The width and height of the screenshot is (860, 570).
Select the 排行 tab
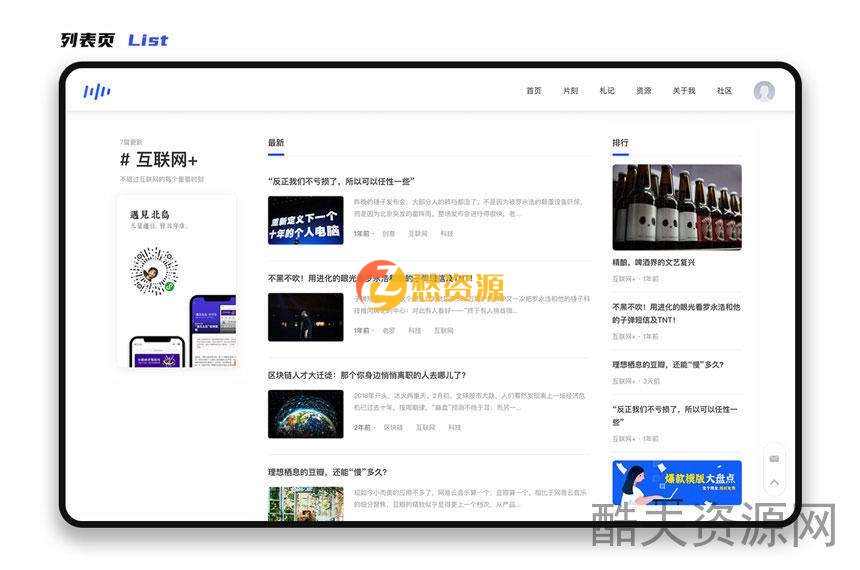point(620,143)
